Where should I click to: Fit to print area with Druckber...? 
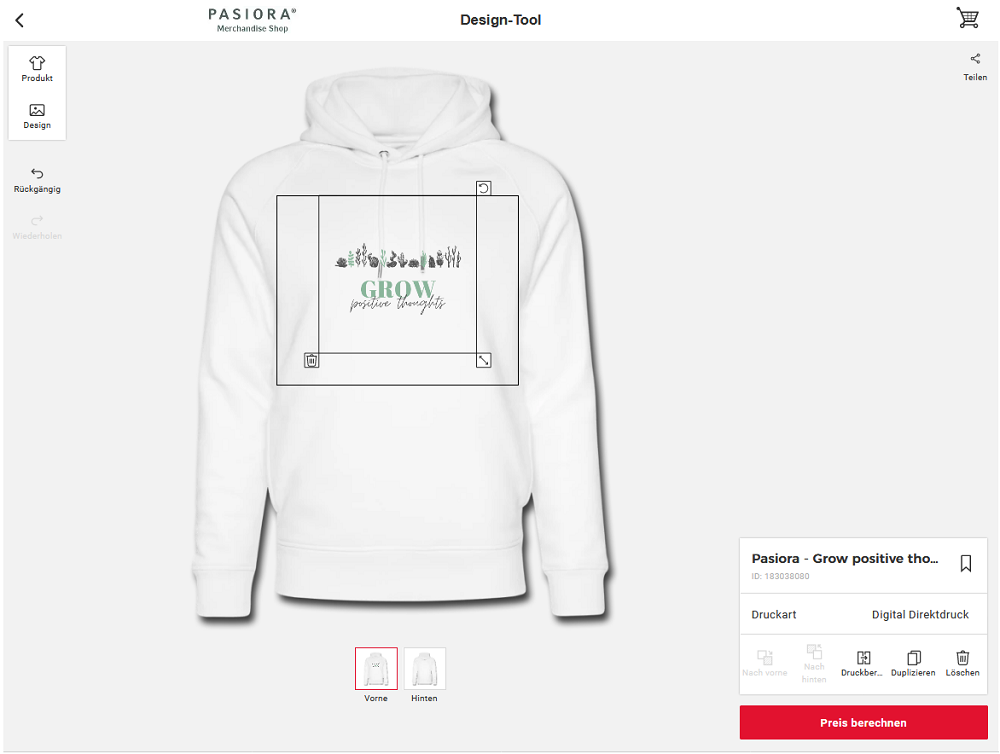coord(862,663)
